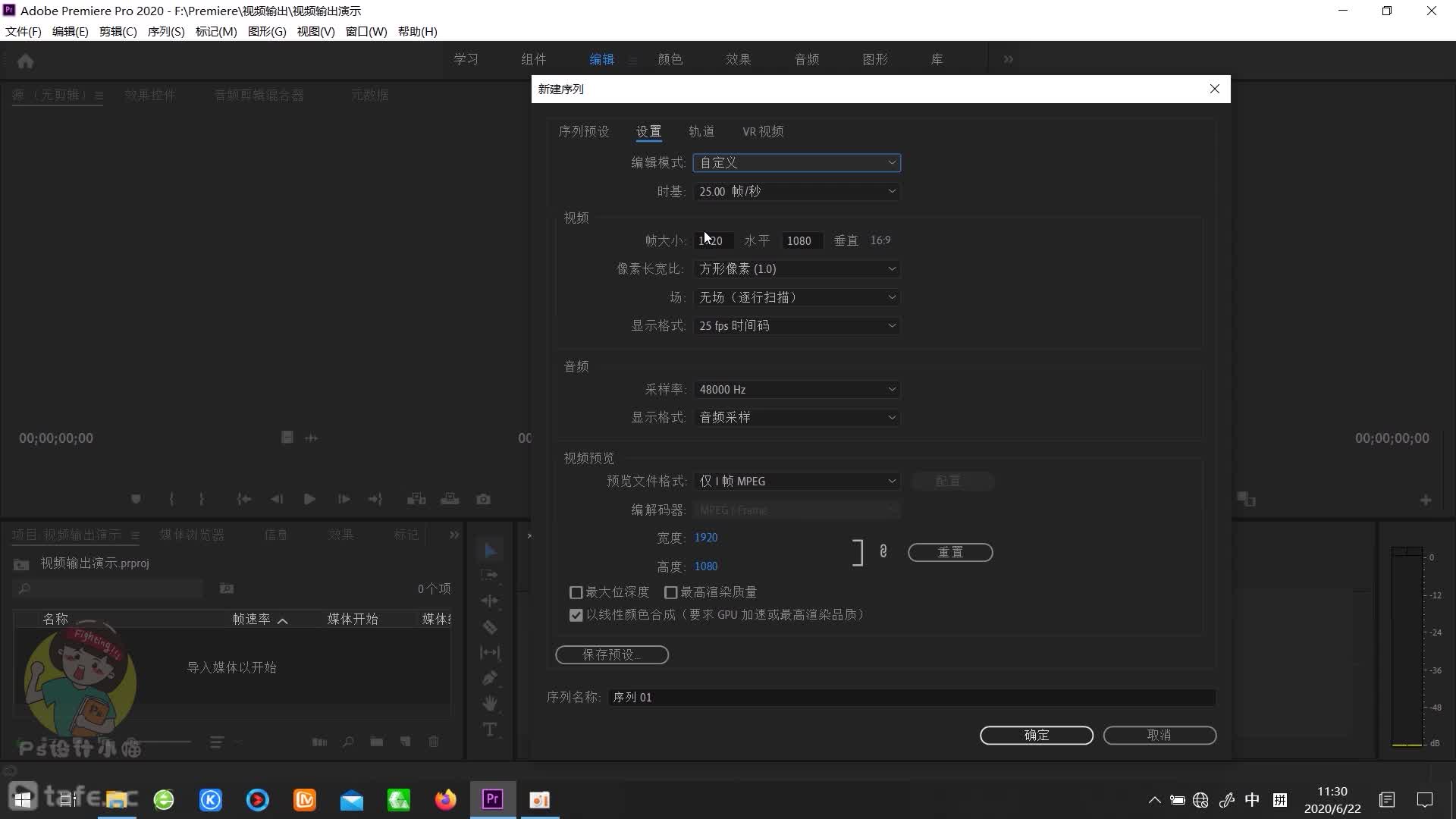Click the Mark Out bracket icon
1456x819 pixels.
202,499
